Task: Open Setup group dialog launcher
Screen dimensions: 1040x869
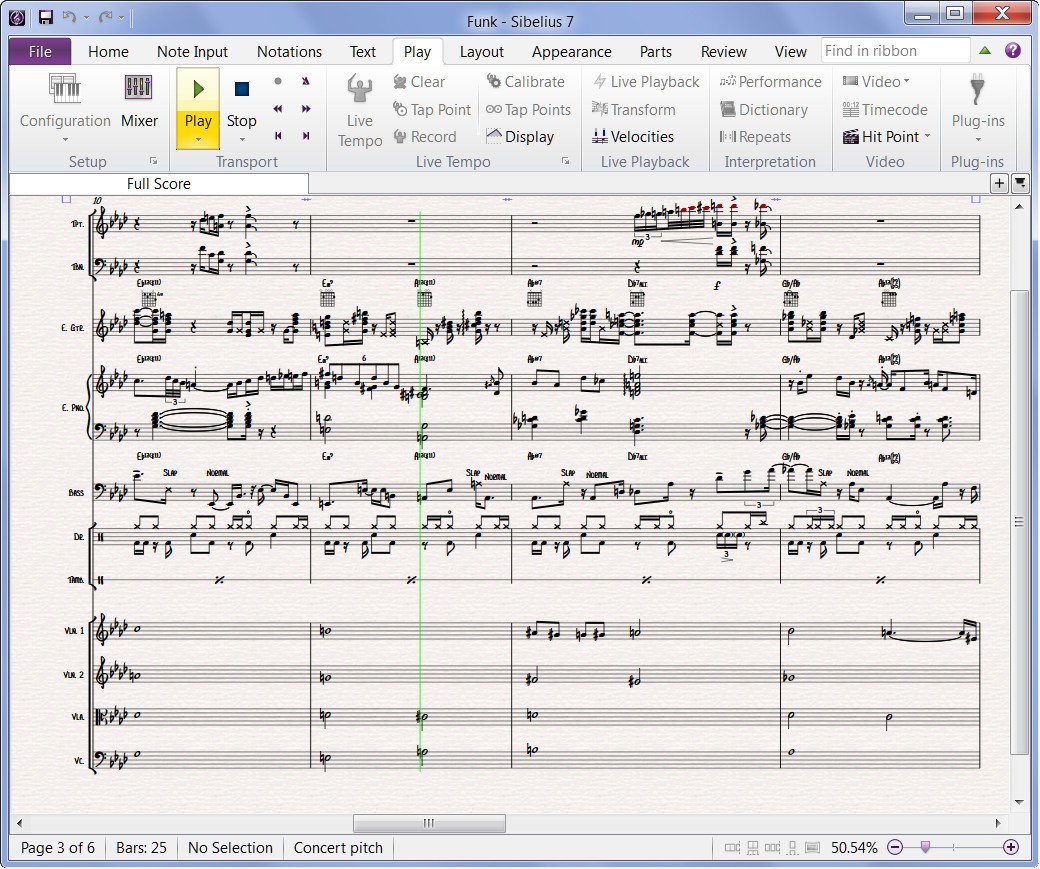Action: click(x=154, y=161)
